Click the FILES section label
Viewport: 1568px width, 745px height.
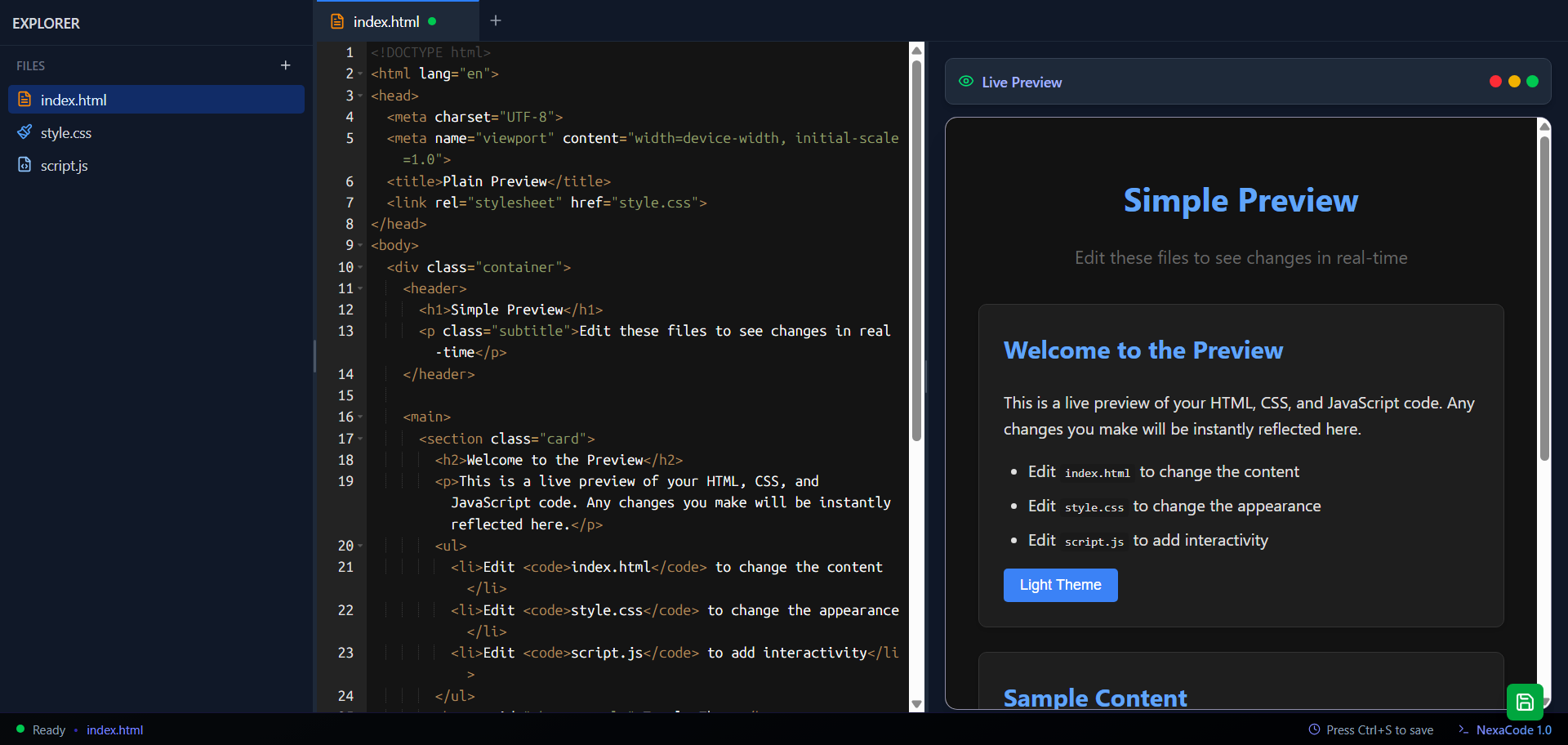pyautogui.click(x=30, y=65)
